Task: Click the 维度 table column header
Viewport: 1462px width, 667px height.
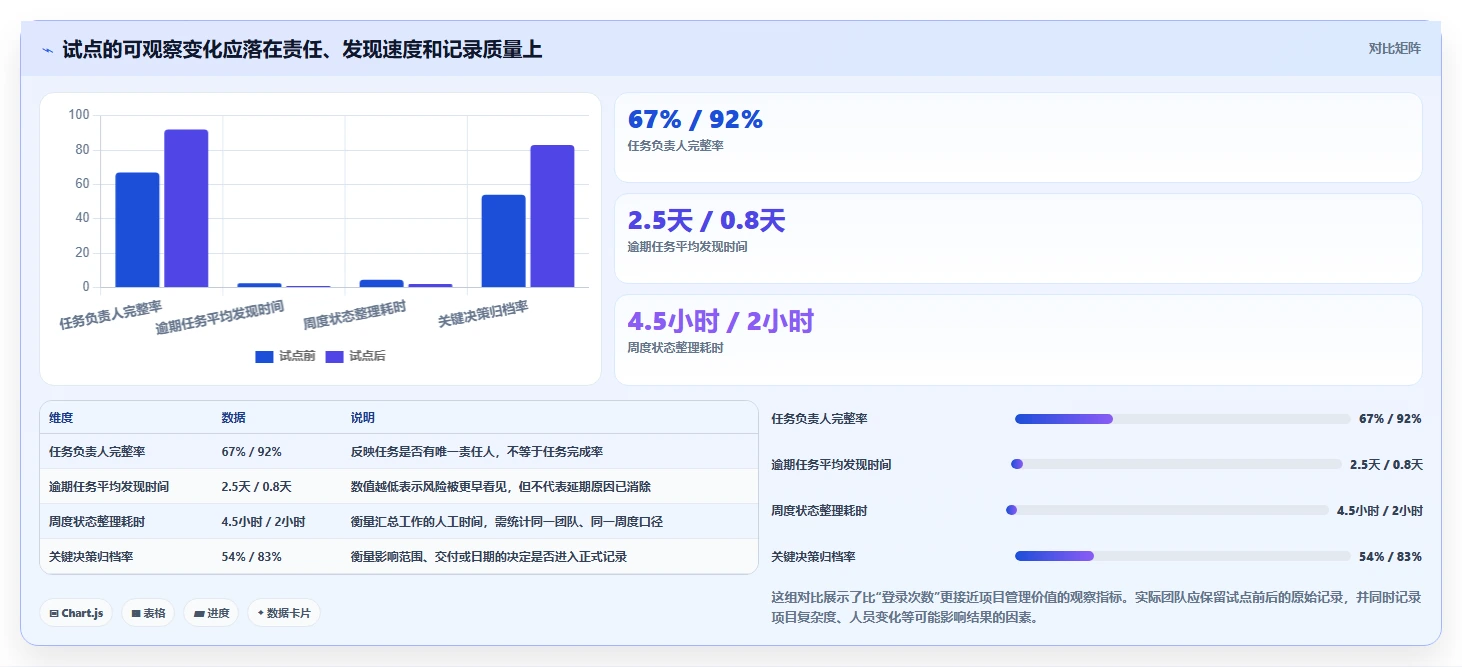Action: (61, 418)
